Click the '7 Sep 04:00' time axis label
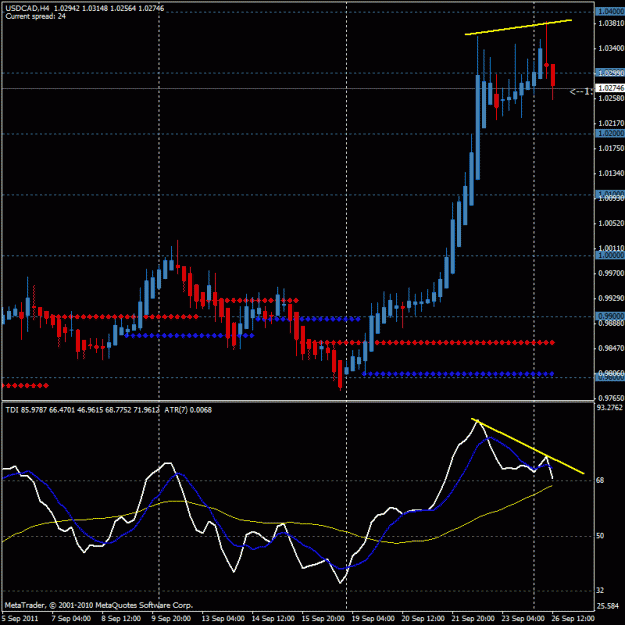This screenshot has width=625, height=625. coord(71,619)
